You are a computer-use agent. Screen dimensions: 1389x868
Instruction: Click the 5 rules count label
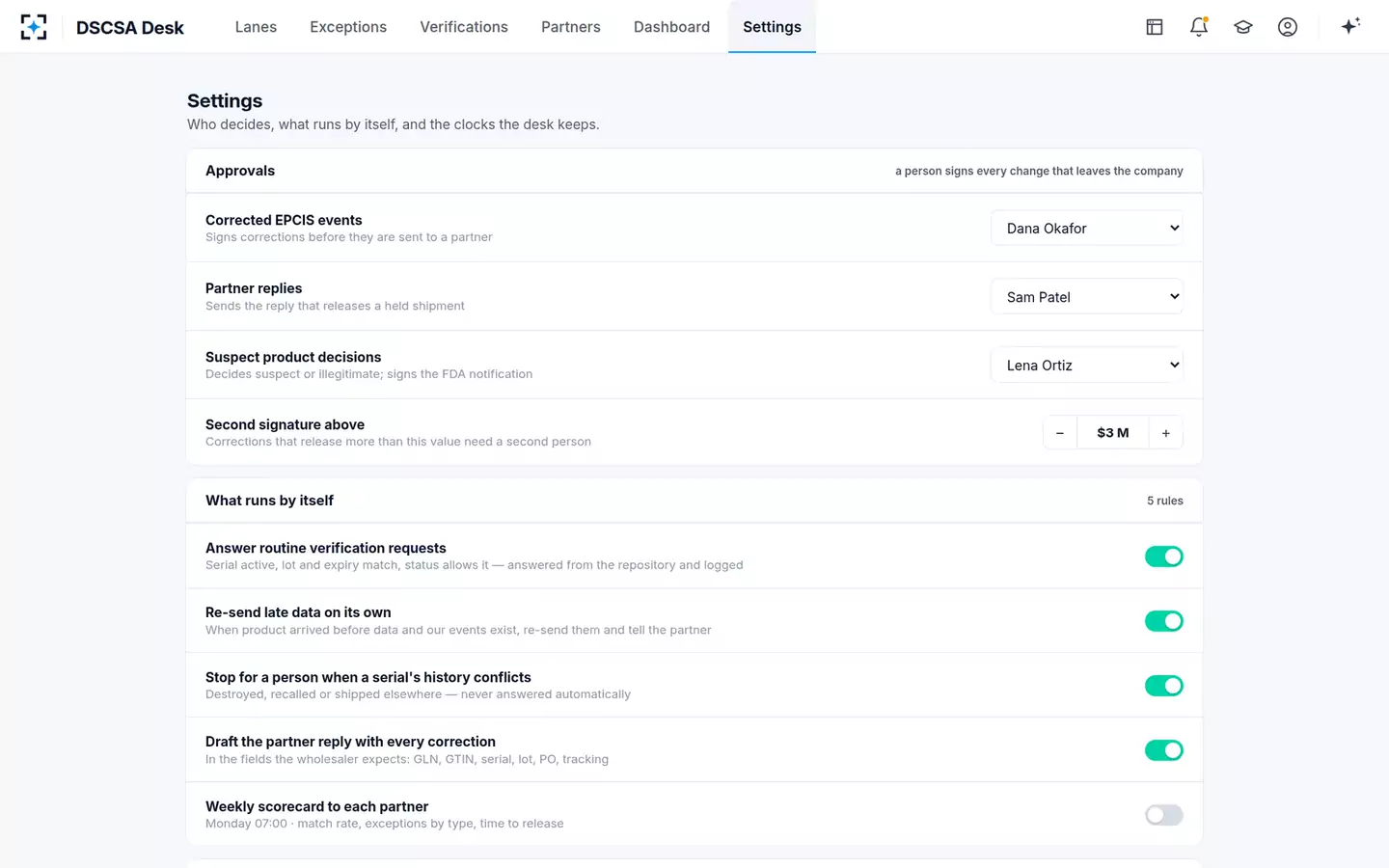click(x=1165, y=501)
